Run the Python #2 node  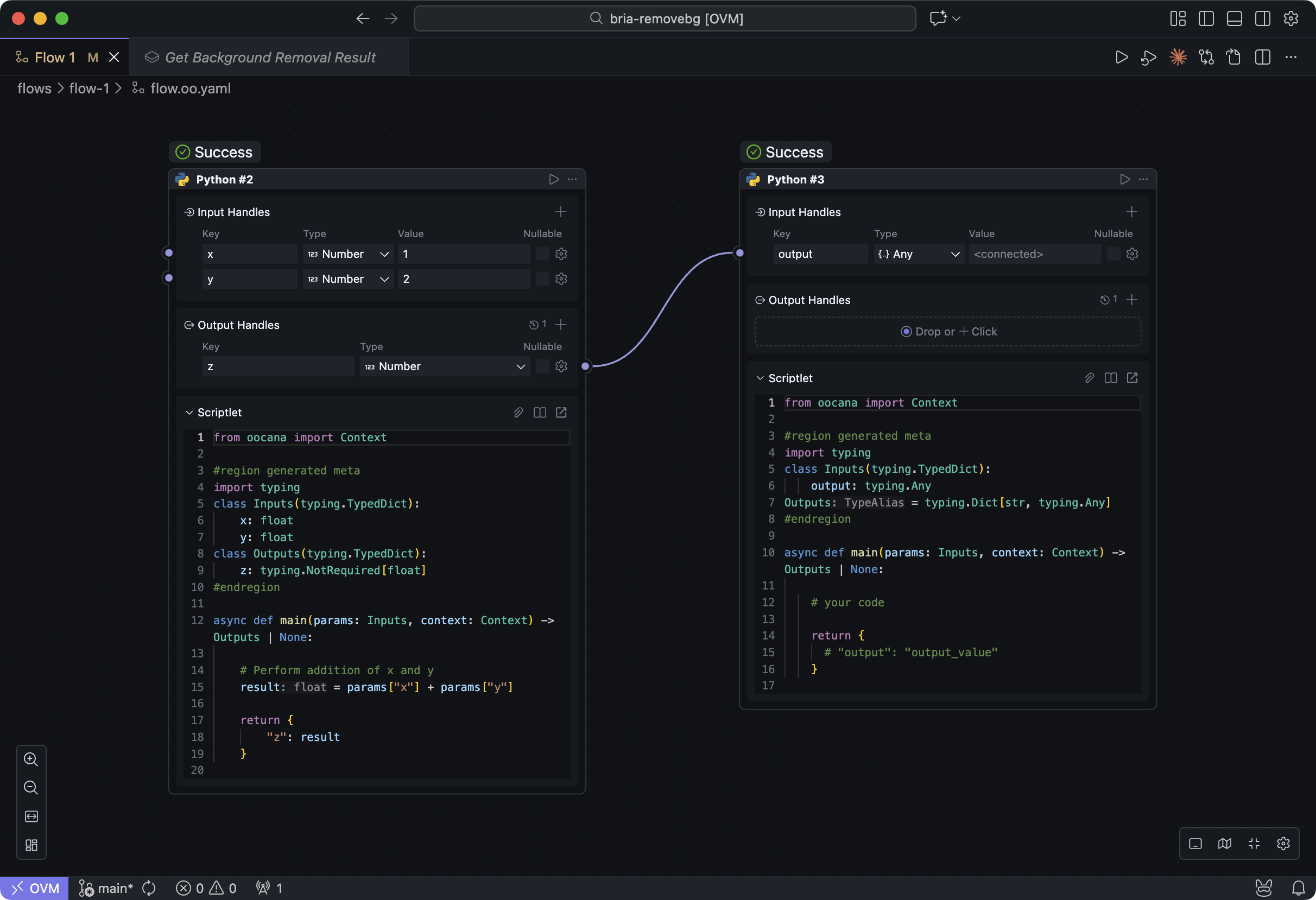coord(553,180)
